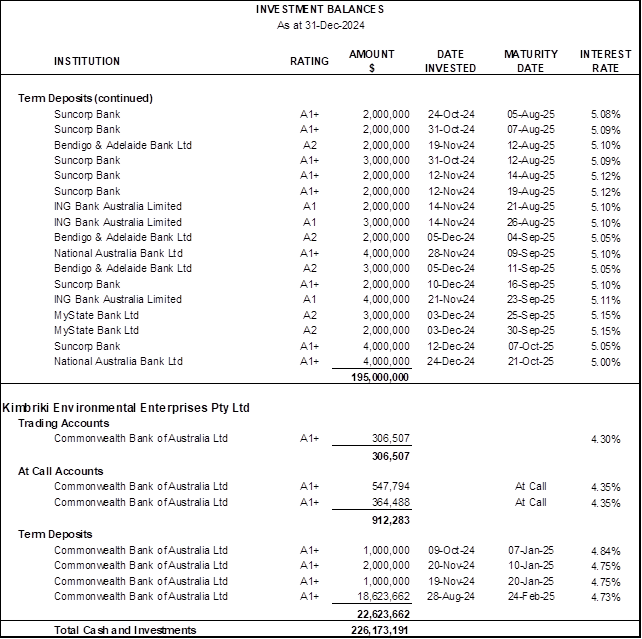Click maturity date 14-Aug-25
The width and height of the screenshot is (642, 639).
531,176
